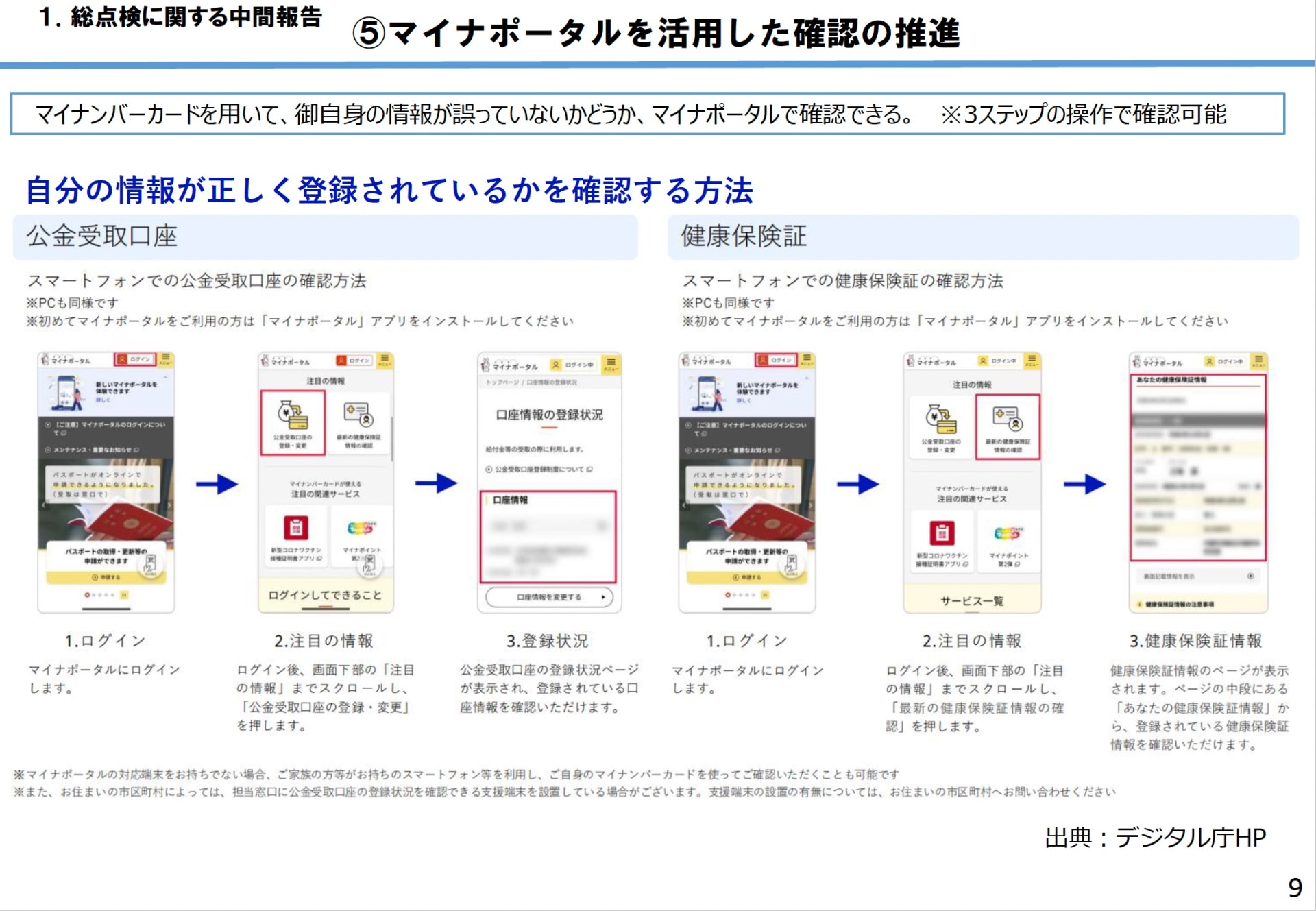Click マイナポータル rabbit logo in あなたの健康保険証情報 screen

tap(1137, 362)
